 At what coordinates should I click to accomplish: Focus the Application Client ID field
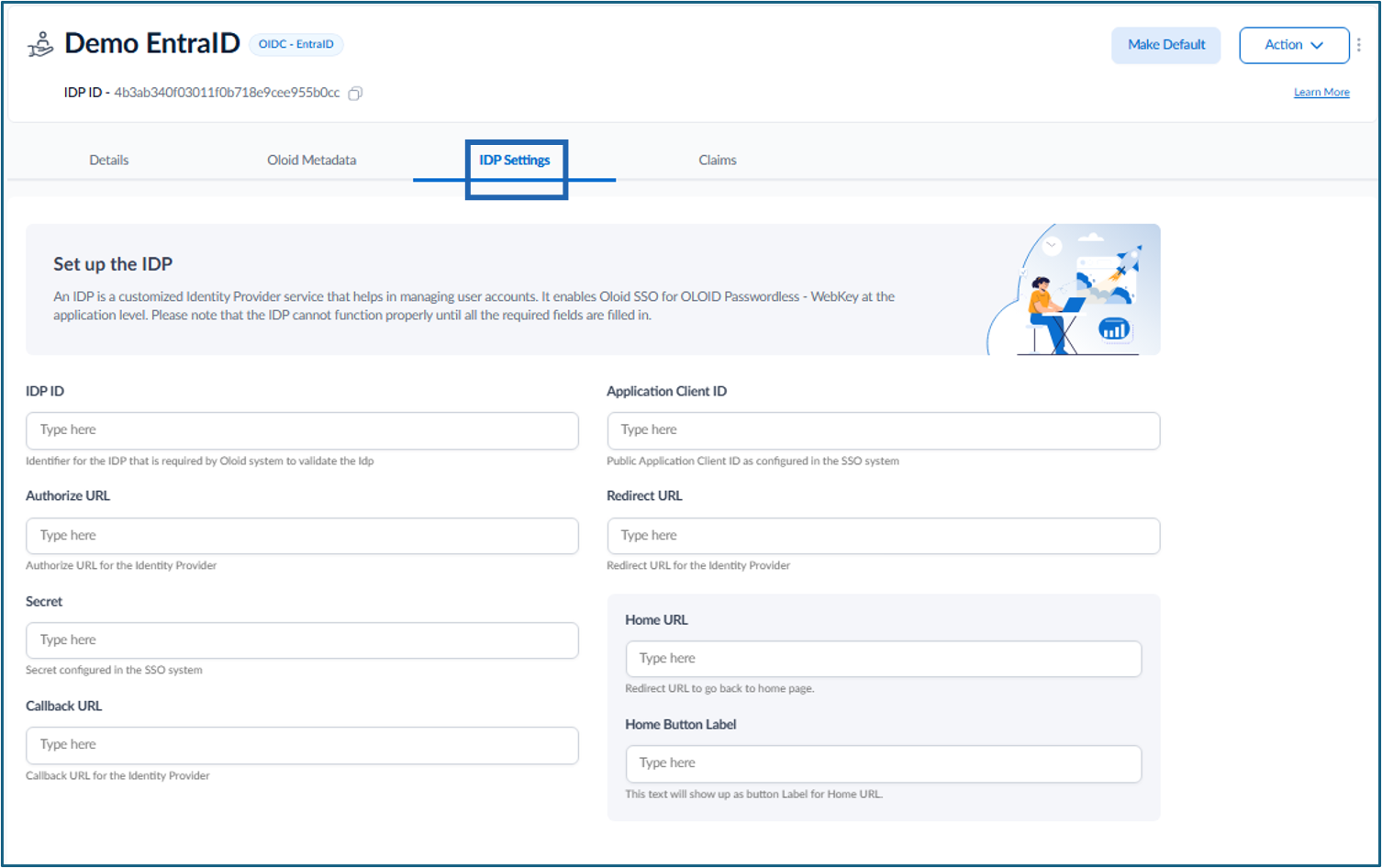[883, 430]
